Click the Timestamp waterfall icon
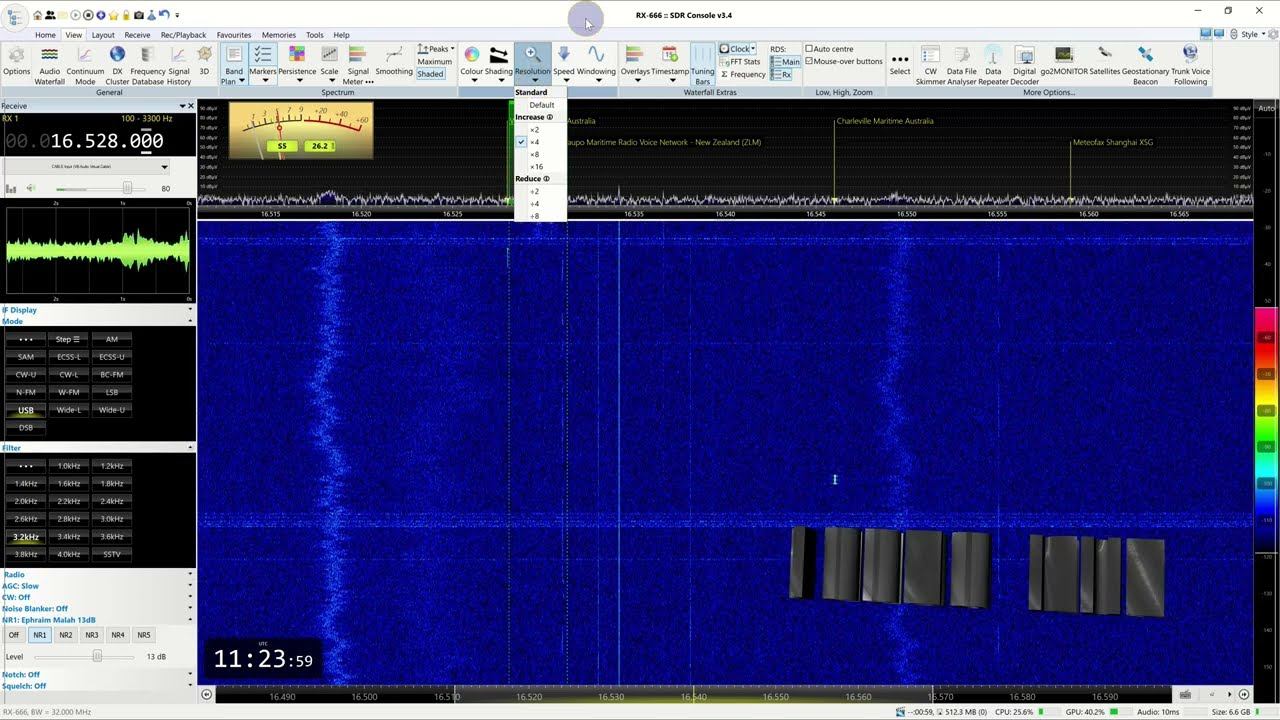The width and height of the screenshot is (1280, 720). pyautogui.click(x=670, y=56)
